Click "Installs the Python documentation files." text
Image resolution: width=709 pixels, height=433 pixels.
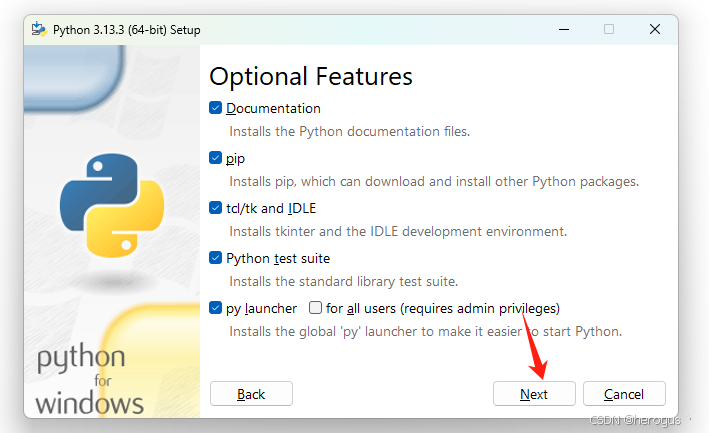350,132
